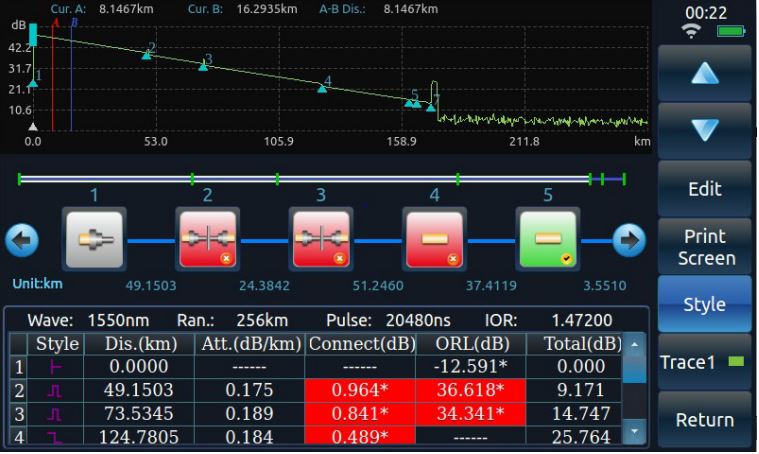This screenshot has width=759, height=454.
Task: Click the battery status icon
Action: tap(731, 31)
